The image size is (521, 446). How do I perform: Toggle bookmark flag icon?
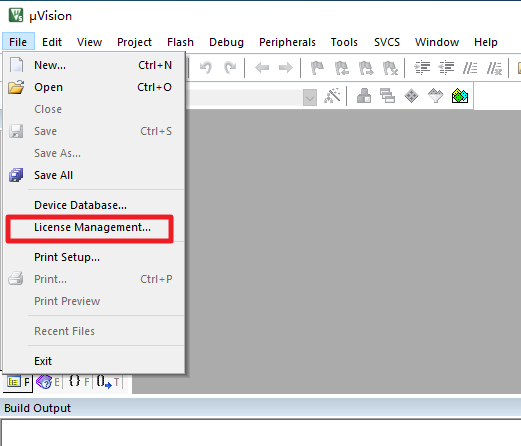(317, 68)
